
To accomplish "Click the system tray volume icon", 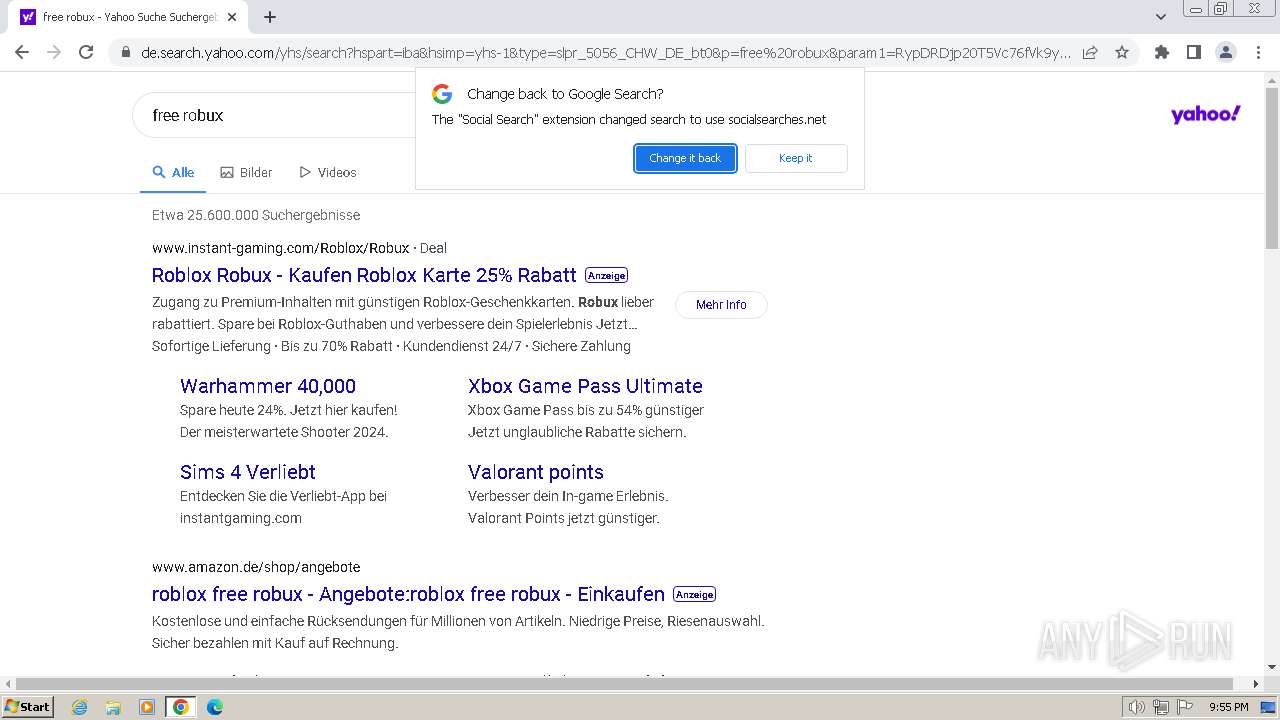I will [x=1136, y=707].
